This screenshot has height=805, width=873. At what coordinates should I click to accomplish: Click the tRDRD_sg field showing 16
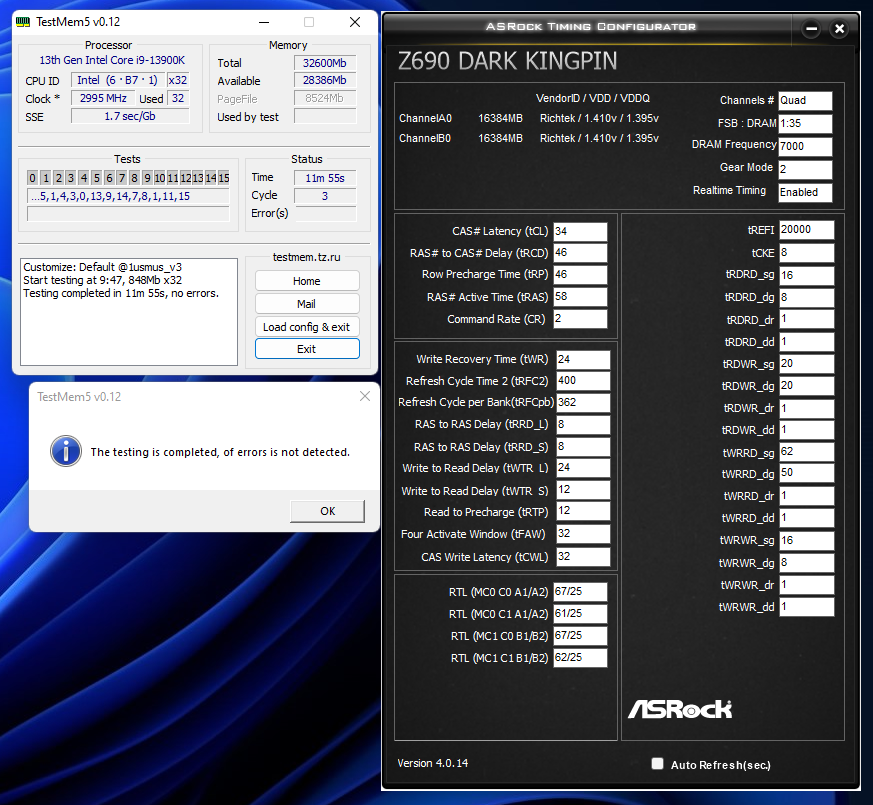[806, 276]
